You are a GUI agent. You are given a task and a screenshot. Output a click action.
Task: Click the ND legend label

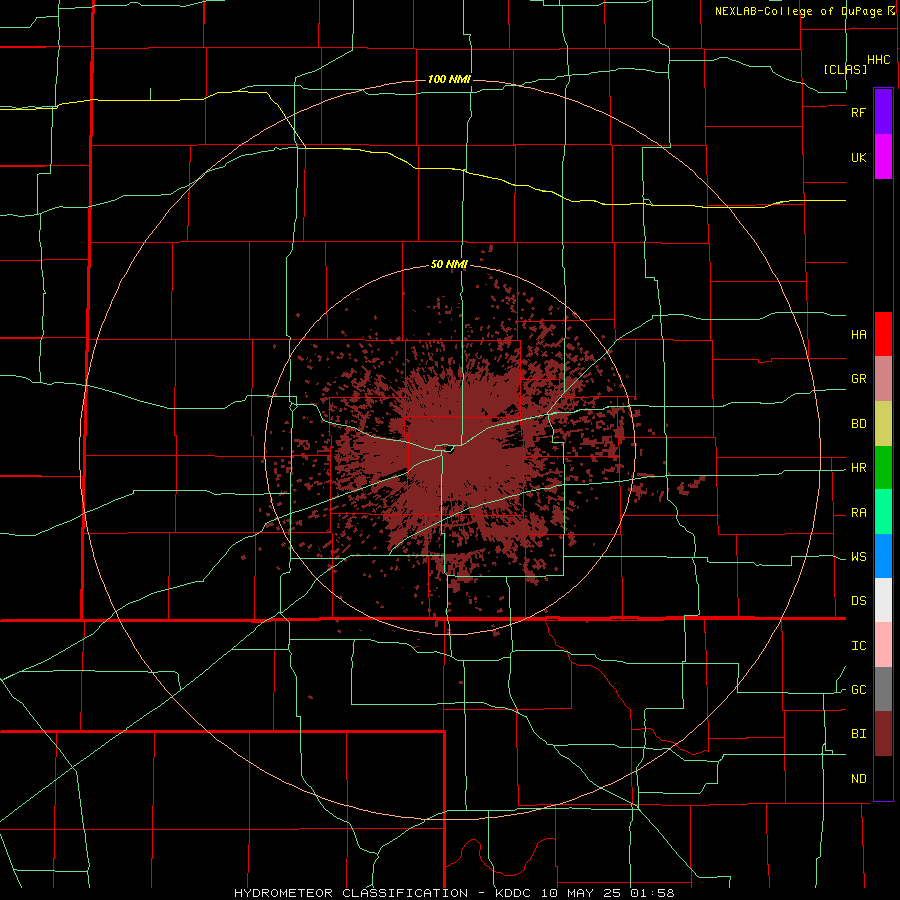(858, 779)
